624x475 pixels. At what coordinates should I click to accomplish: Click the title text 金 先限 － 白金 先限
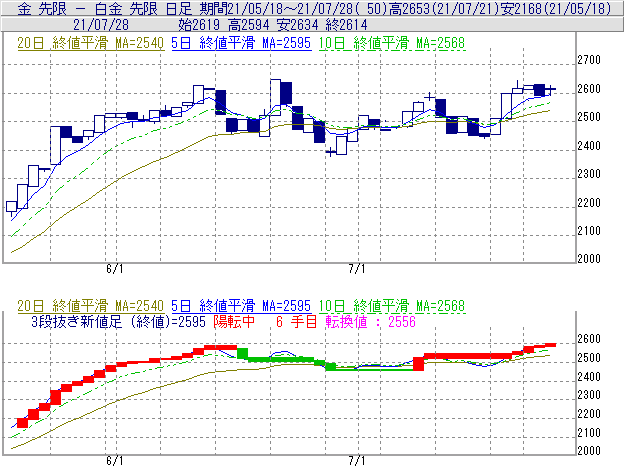[88, 9]
